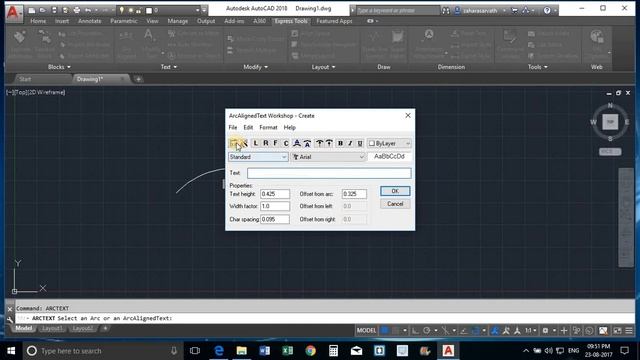Click the command line customize wrench icon

pos(10,319)
